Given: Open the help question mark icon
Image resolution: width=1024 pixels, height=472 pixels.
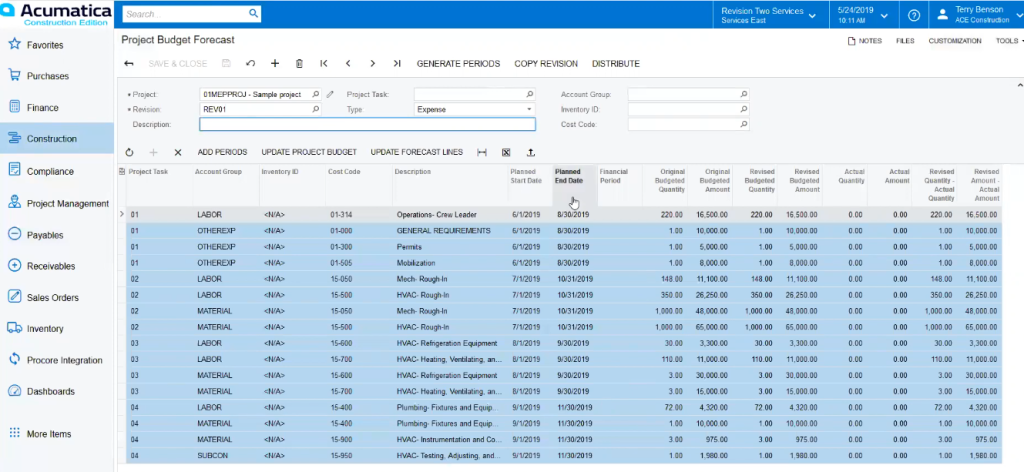Looking at the screenshot, I should (x=913, y=15).
